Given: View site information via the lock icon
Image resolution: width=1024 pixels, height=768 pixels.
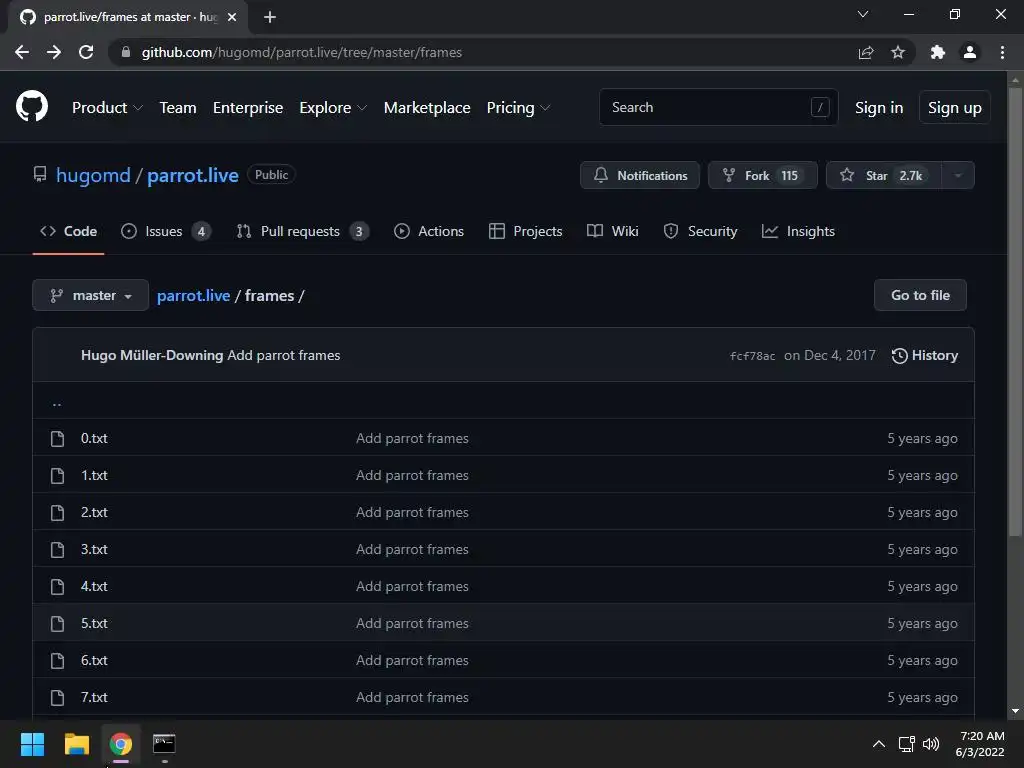Looking at the screenshot, I should point(126,52).
